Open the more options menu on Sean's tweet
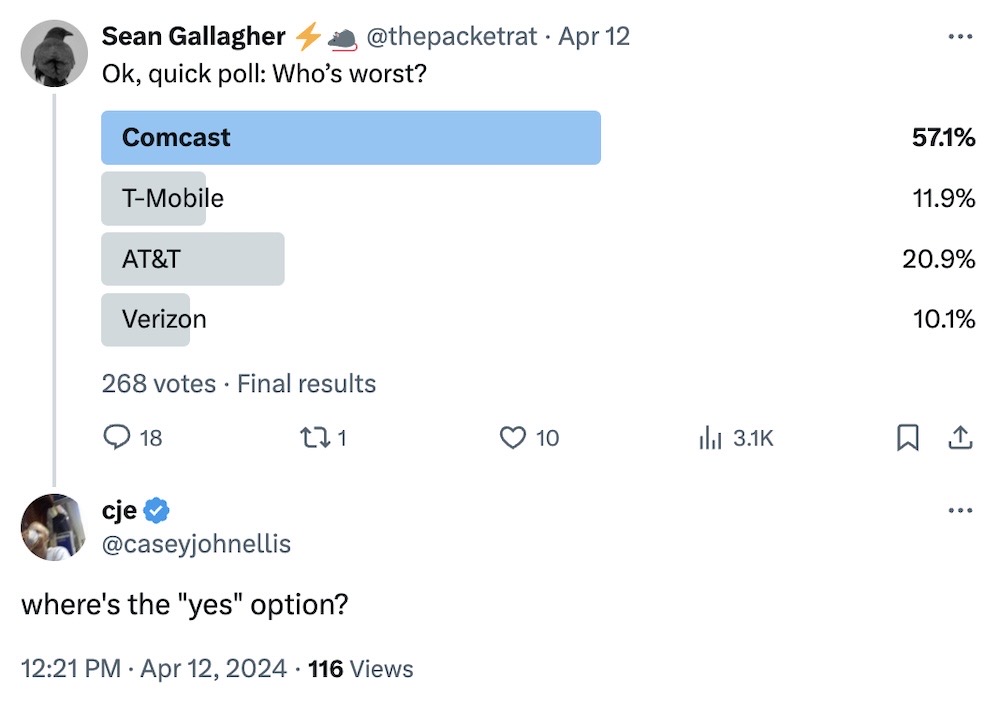Image resolution: width=1000 pixels, height=710 pixels. tap(960, 35)
